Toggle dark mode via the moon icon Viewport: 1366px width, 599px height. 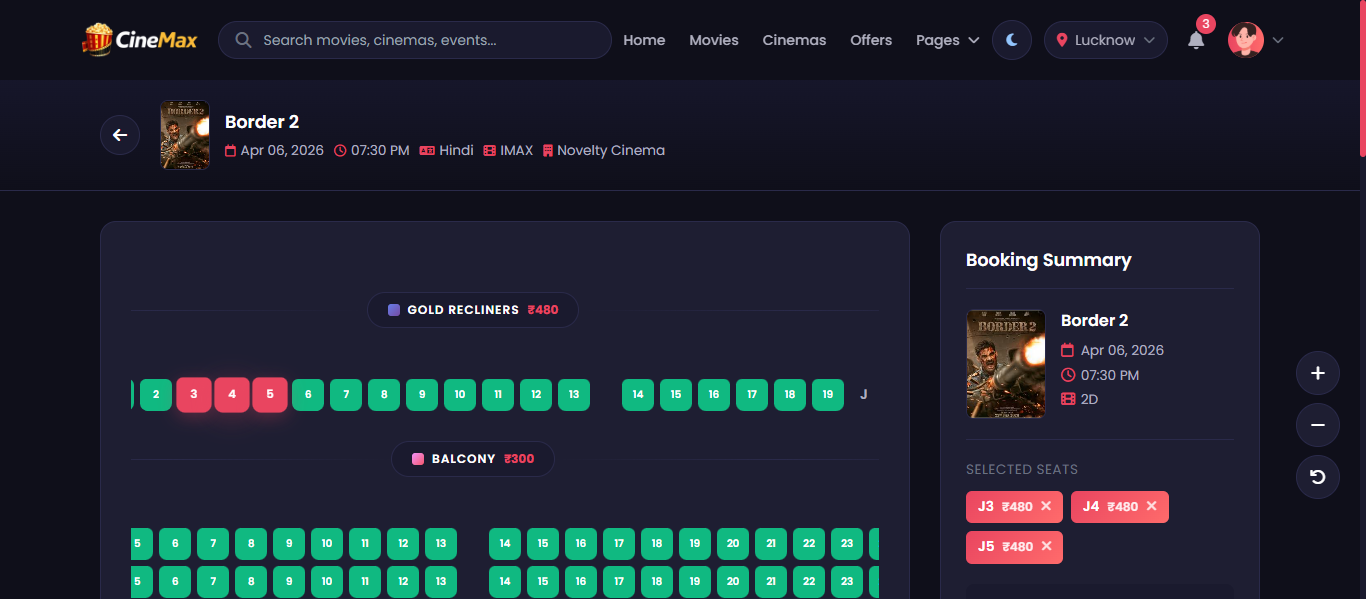pyautogui.click(x=1011, y=39)
